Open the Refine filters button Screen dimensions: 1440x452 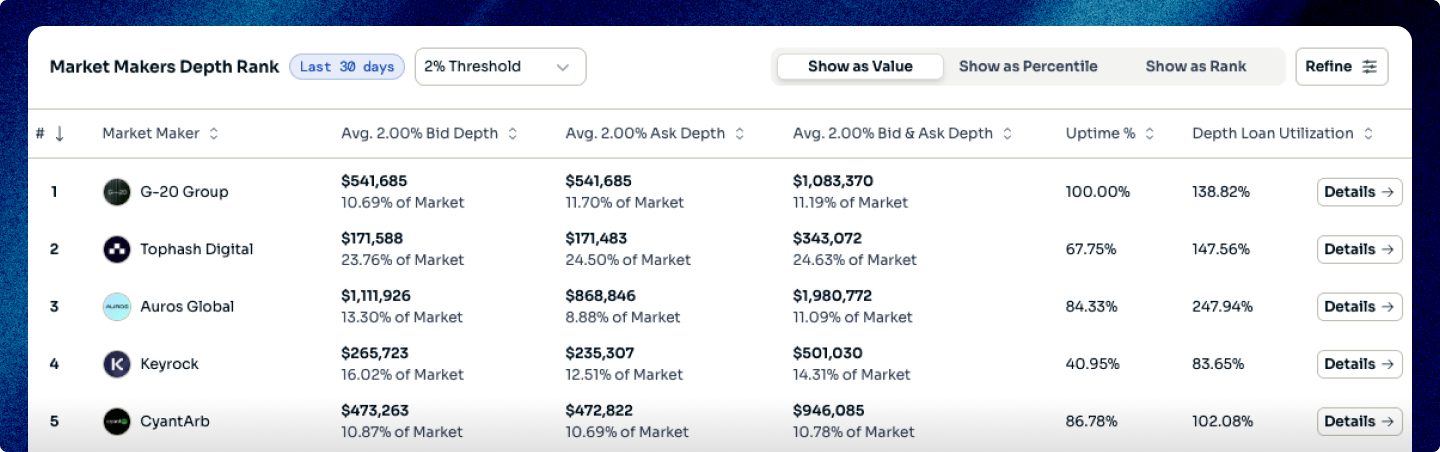coord(1341,67)
